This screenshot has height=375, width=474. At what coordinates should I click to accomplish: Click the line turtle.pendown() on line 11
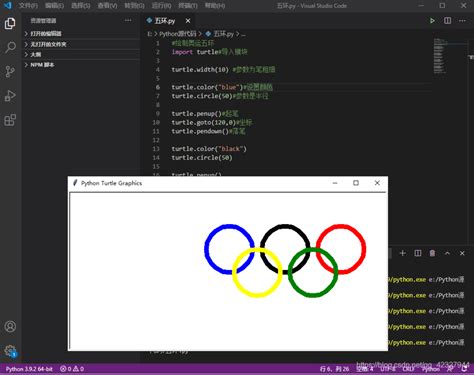[208, 131]
